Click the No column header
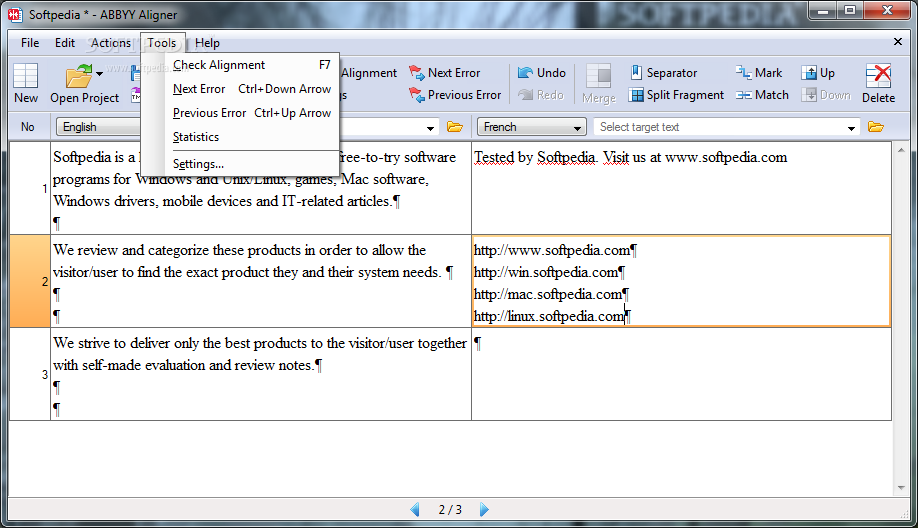This screenshot has height=528, width=918. tap(28, 127)
